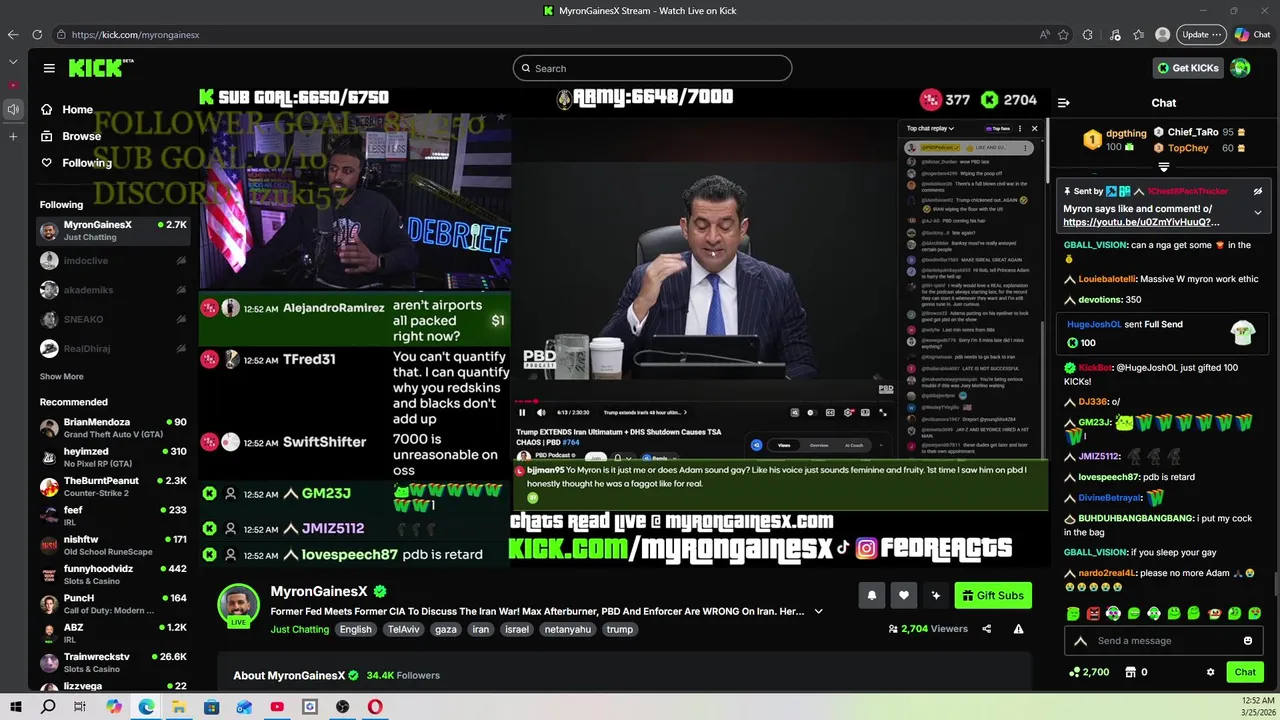Reload the page with the refresh icon
Screen dimensions: 1280x720
tap(37, 34)
